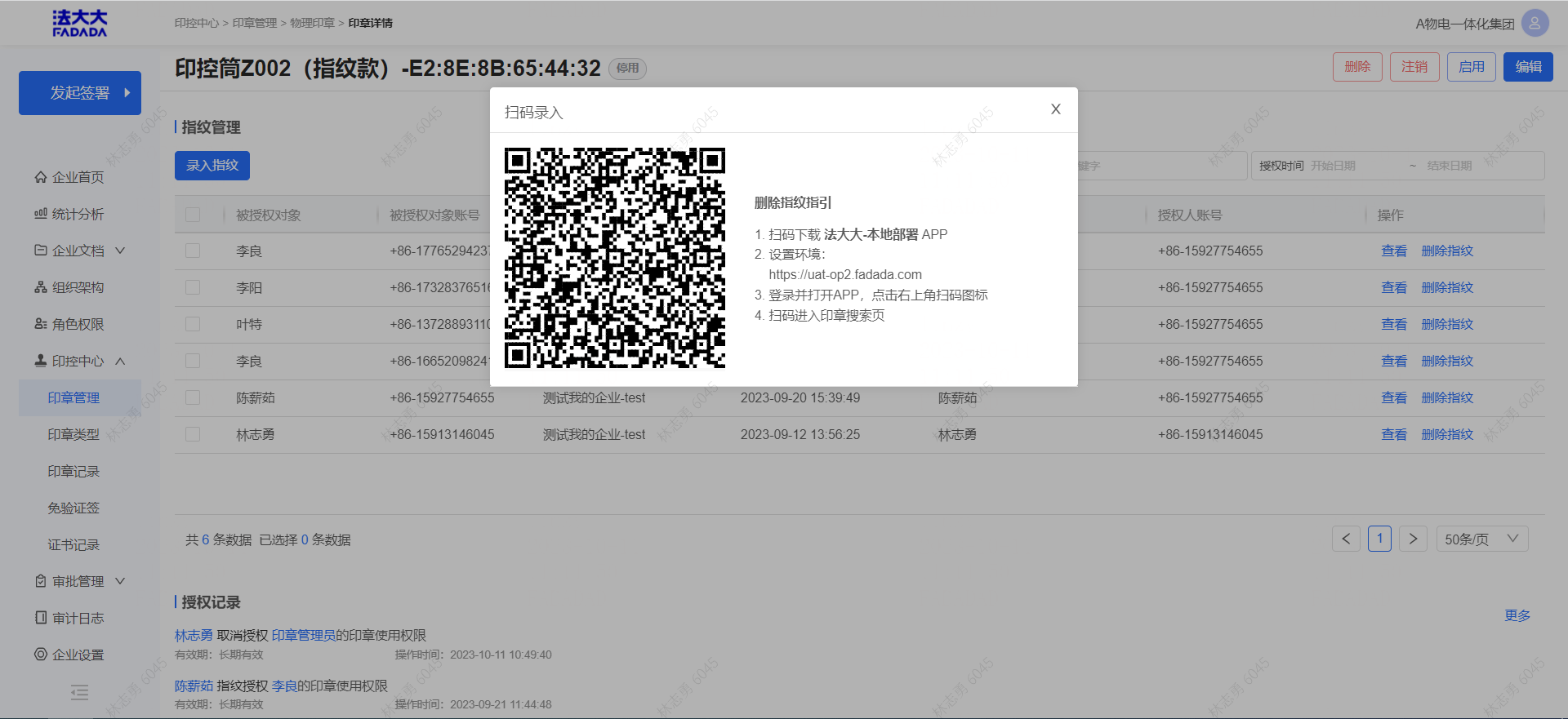Collapse the 印控中心 submenu chevron

[120, 361]
